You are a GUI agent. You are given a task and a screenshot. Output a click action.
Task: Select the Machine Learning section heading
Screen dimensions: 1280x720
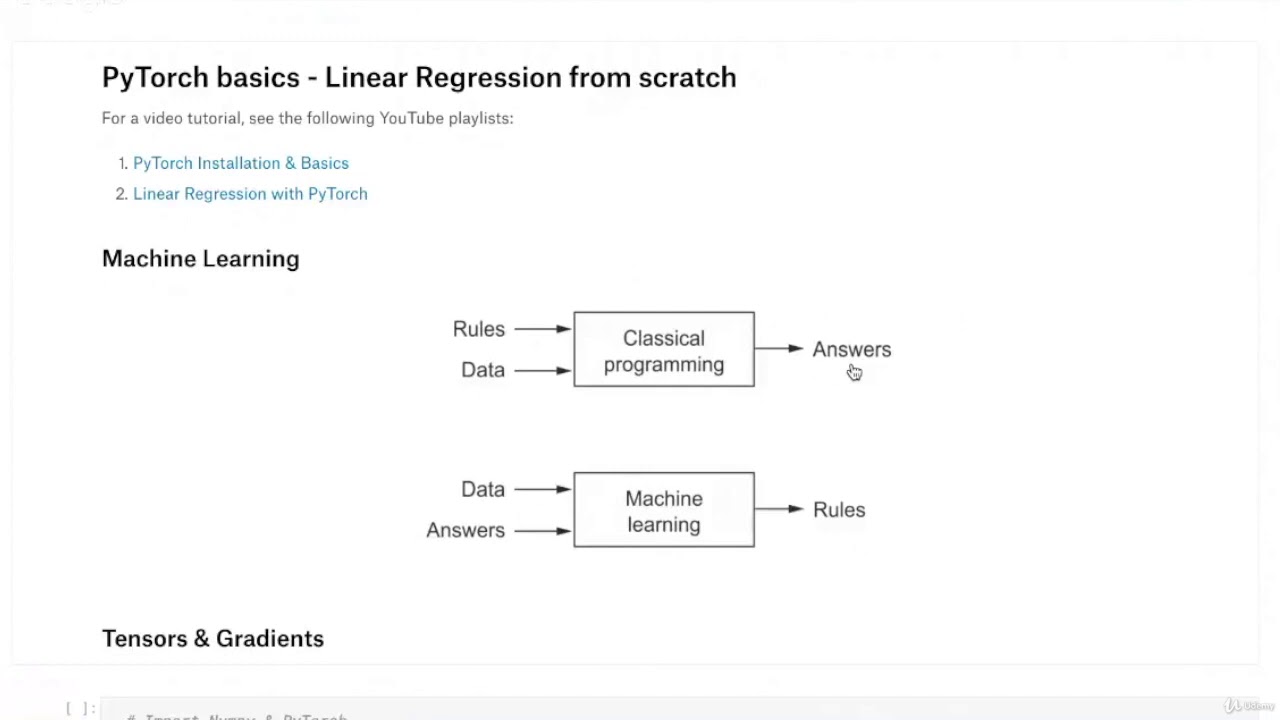[x=200, y=258]
